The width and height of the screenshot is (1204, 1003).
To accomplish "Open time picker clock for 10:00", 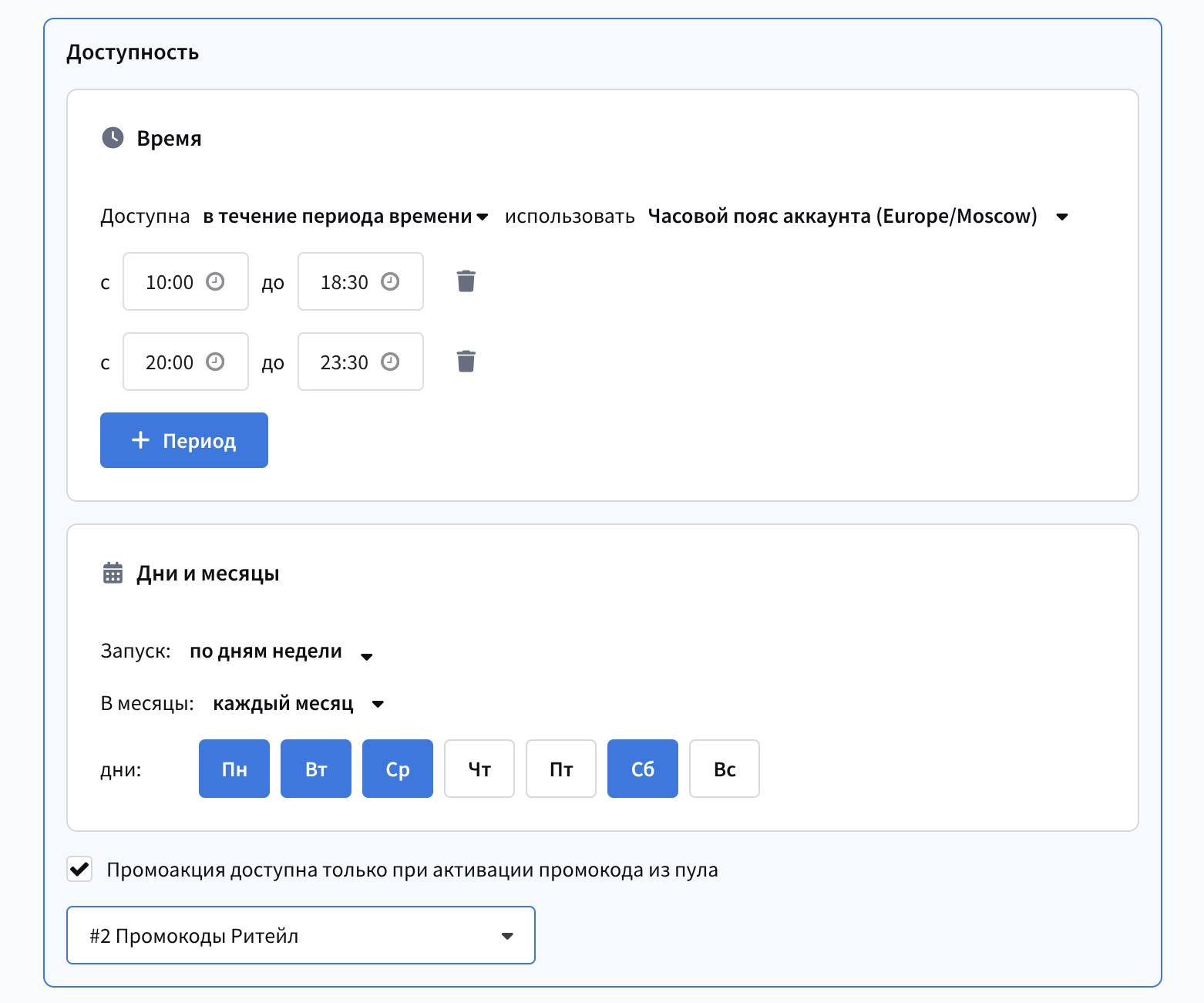I will (x=215, y=281).
